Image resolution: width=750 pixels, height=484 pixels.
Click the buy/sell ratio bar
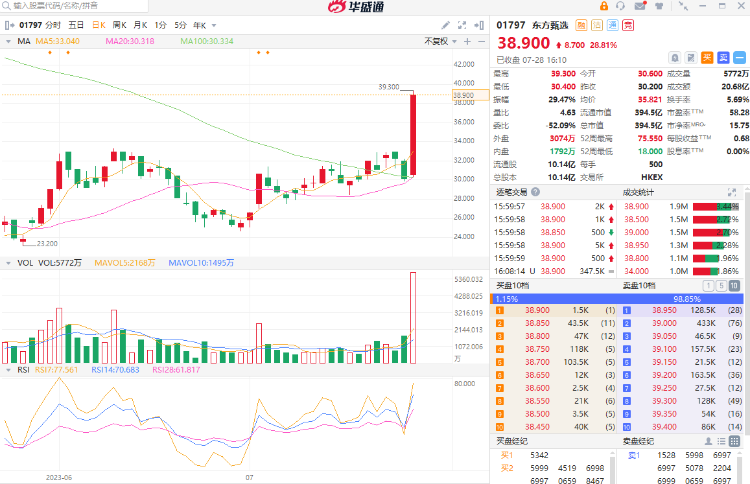point(619,298)
